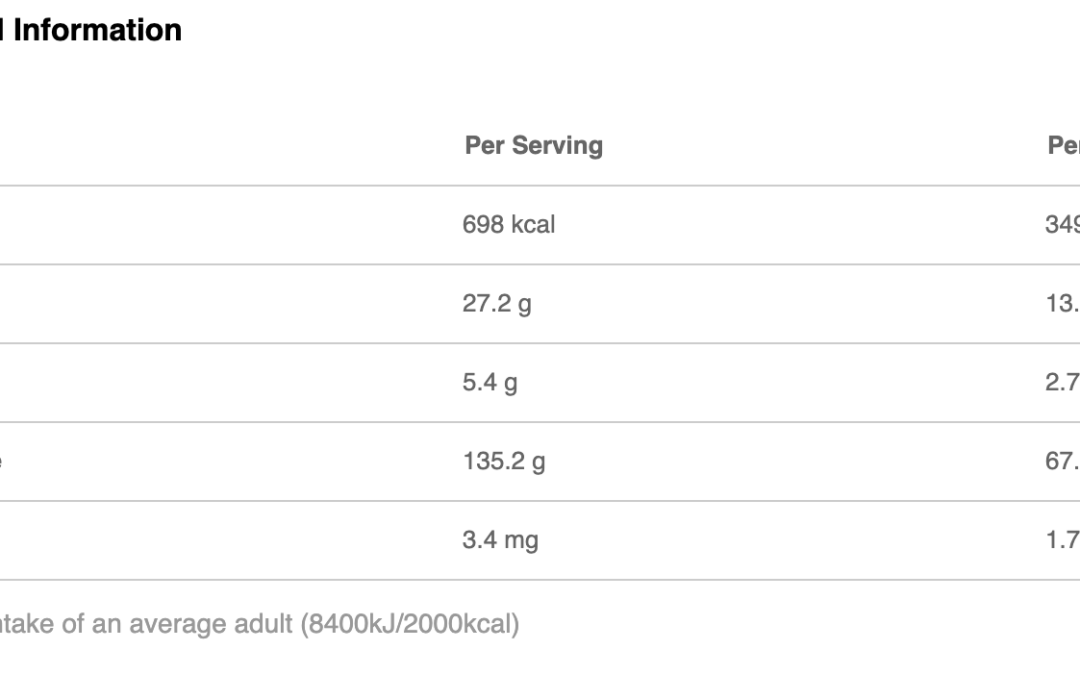Select the 27.2 g per serving value
Viewport: 1080px width, 675px height.
click(496, 304)
